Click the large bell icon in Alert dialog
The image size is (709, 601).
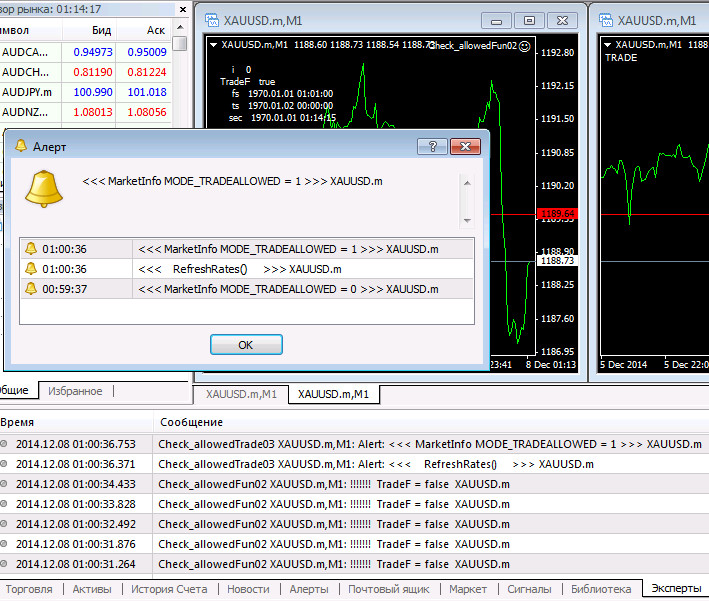[x=44, y=189]
